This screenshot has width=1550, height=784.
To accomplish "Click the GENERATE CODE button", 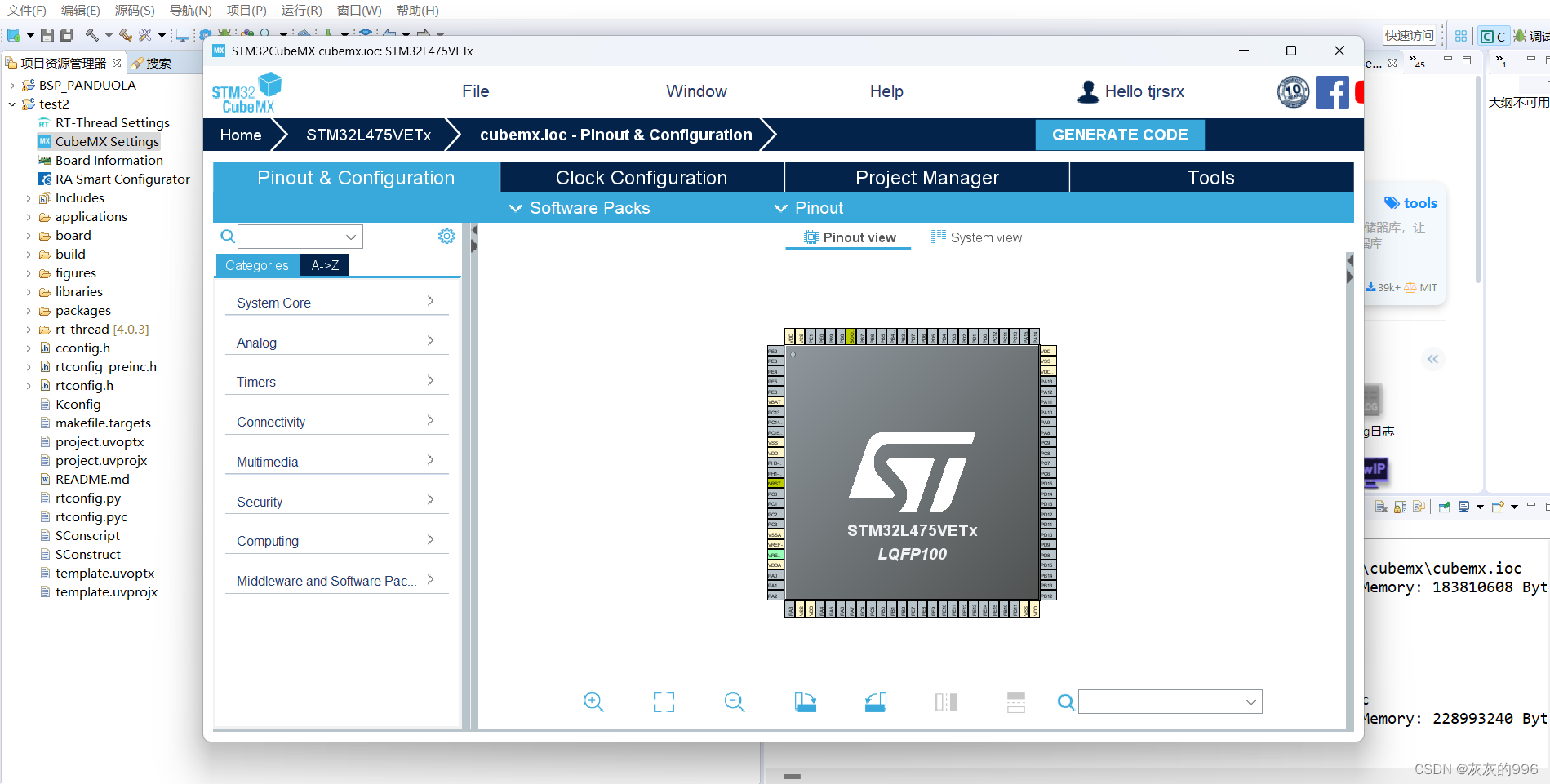I will click(1120, 135).
